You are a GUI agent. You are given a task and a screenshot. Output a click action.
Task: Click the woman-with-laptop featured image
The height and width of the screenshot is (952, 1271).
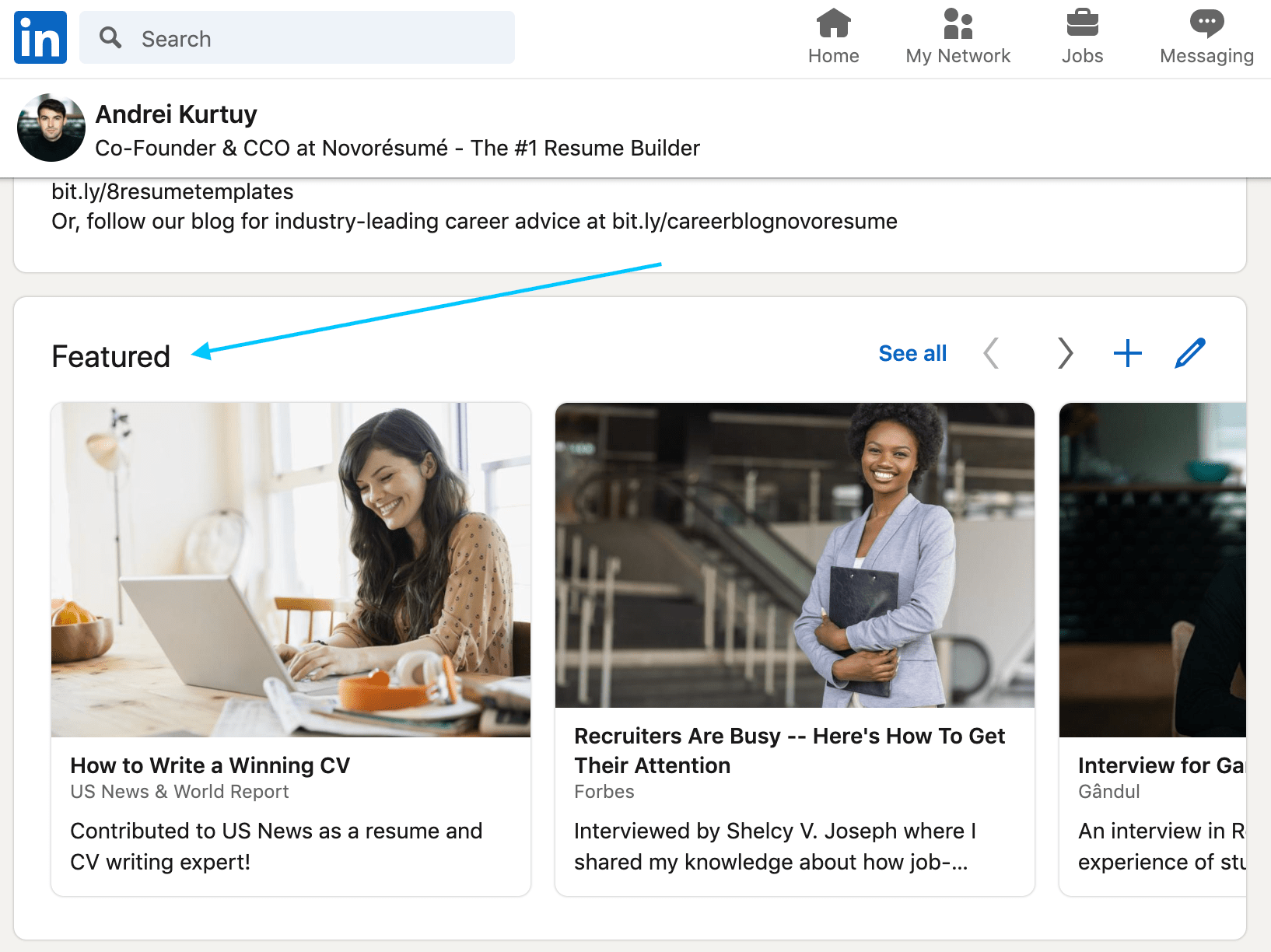[291, 569]
